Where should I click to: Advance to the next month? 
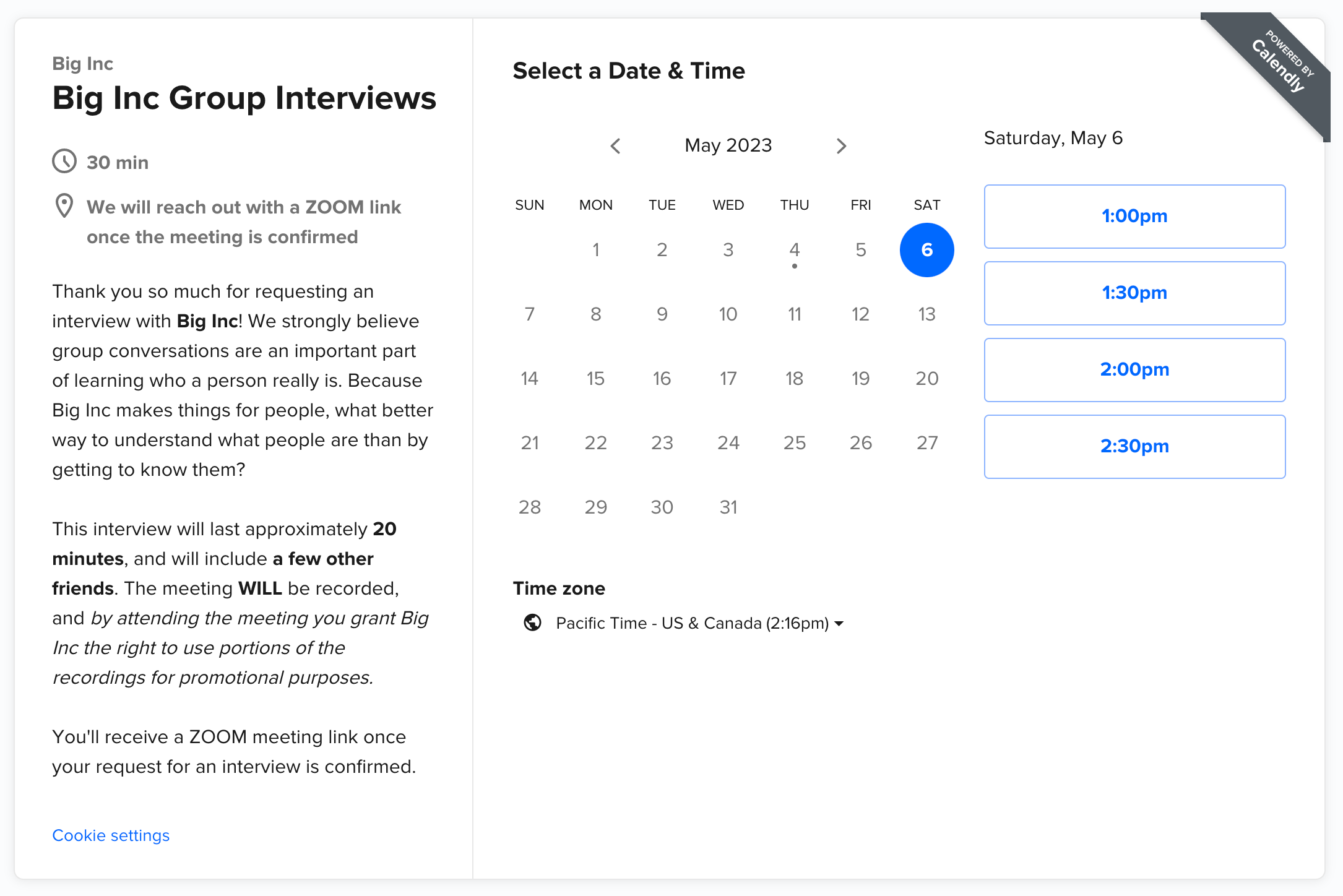coord(841,146)
